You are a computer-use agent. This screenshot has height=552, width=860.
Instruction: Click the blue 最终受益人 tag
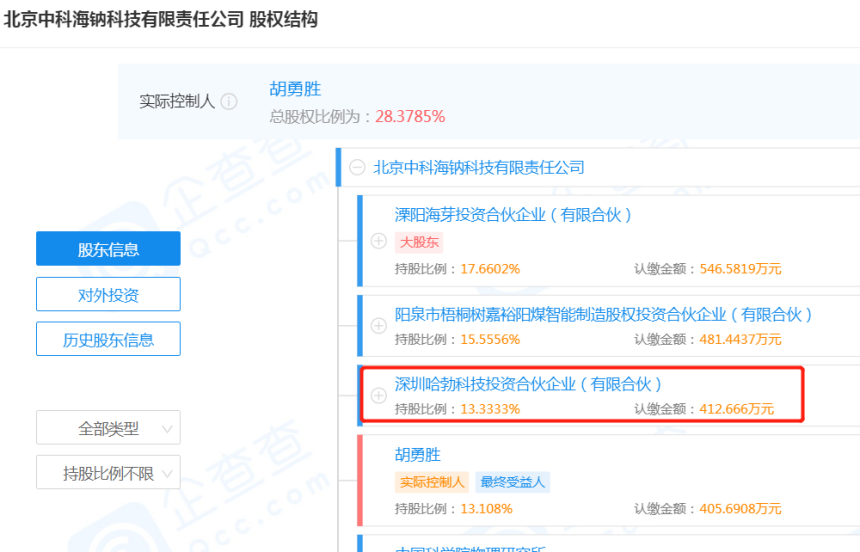(x=512, y=482)
